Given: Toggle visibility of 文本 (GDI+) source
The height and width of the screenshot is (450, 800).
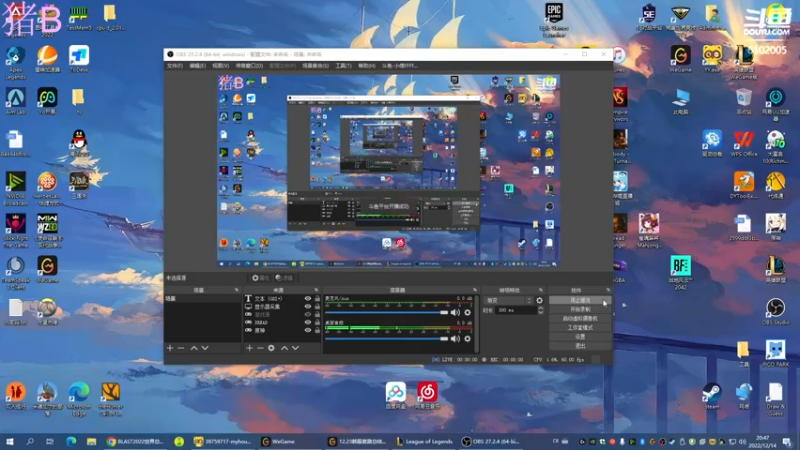Looking at the screenshot, I should pos(308,299).
